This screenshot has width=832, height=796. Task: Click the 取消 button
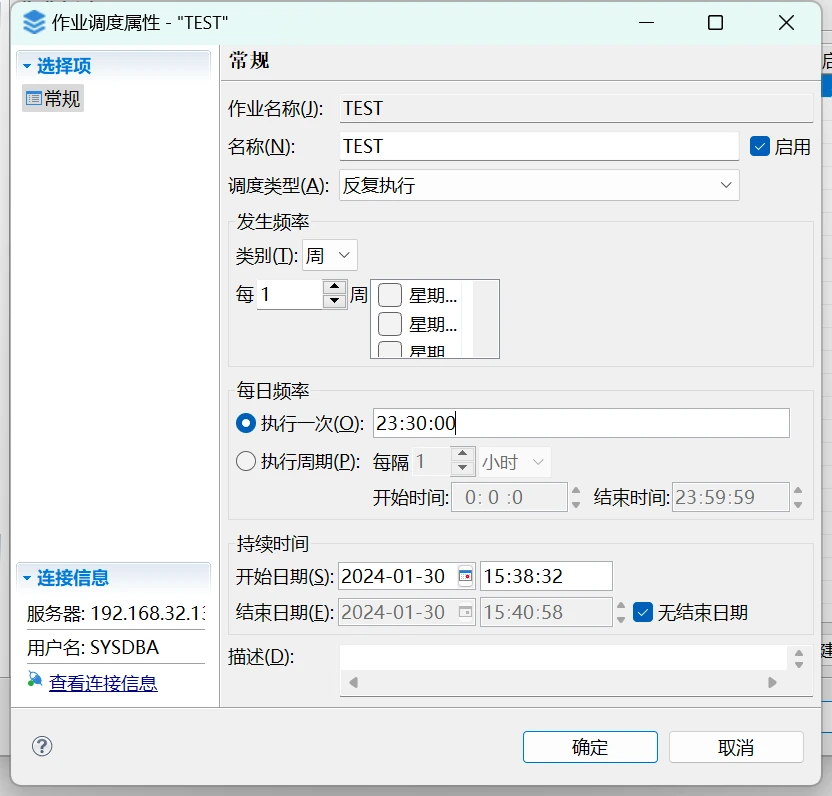735,747
